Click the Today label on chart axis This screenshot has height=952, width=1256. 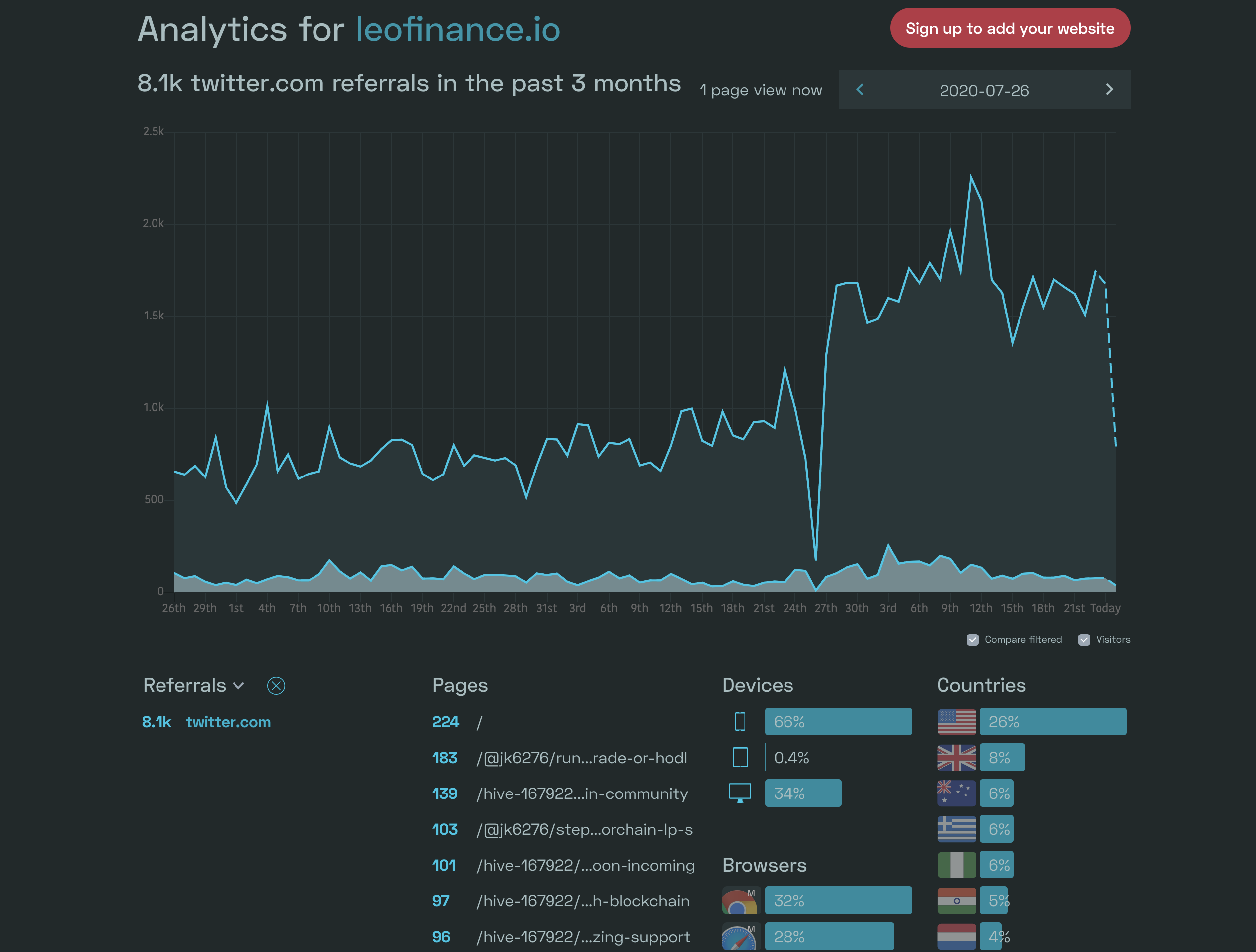tap(1105, 608)
